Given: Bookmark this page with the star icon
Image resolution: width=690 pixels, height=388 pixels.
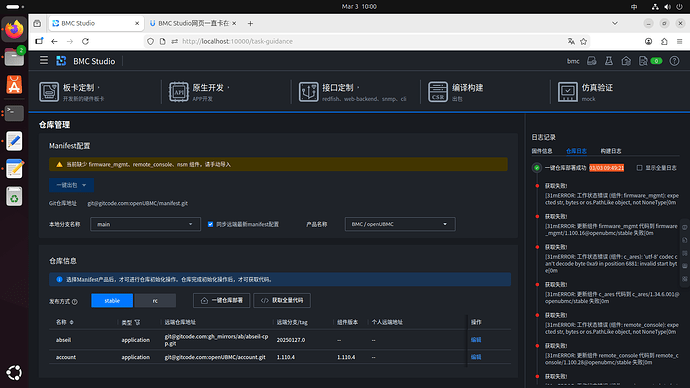Looking at the screenshot, I should point(584,41).
